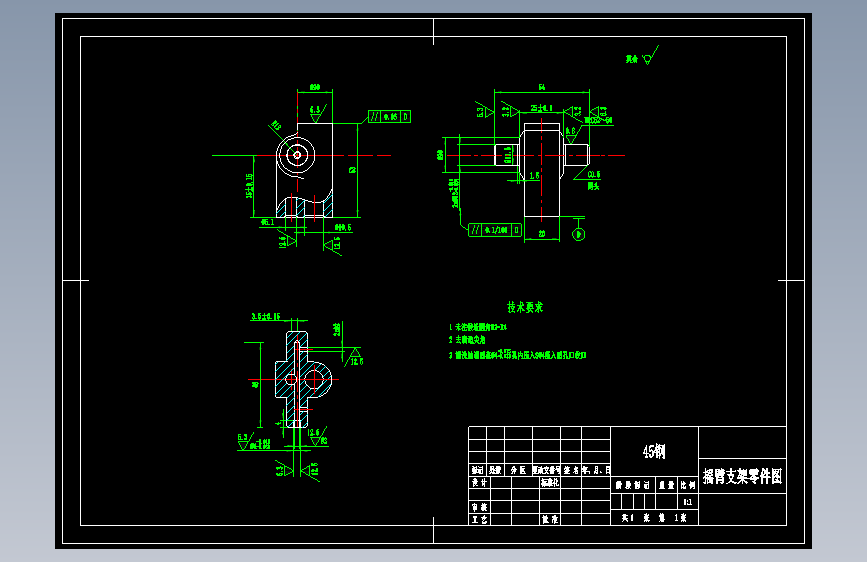Select technical requirement line 1

[x=478, y=327]
